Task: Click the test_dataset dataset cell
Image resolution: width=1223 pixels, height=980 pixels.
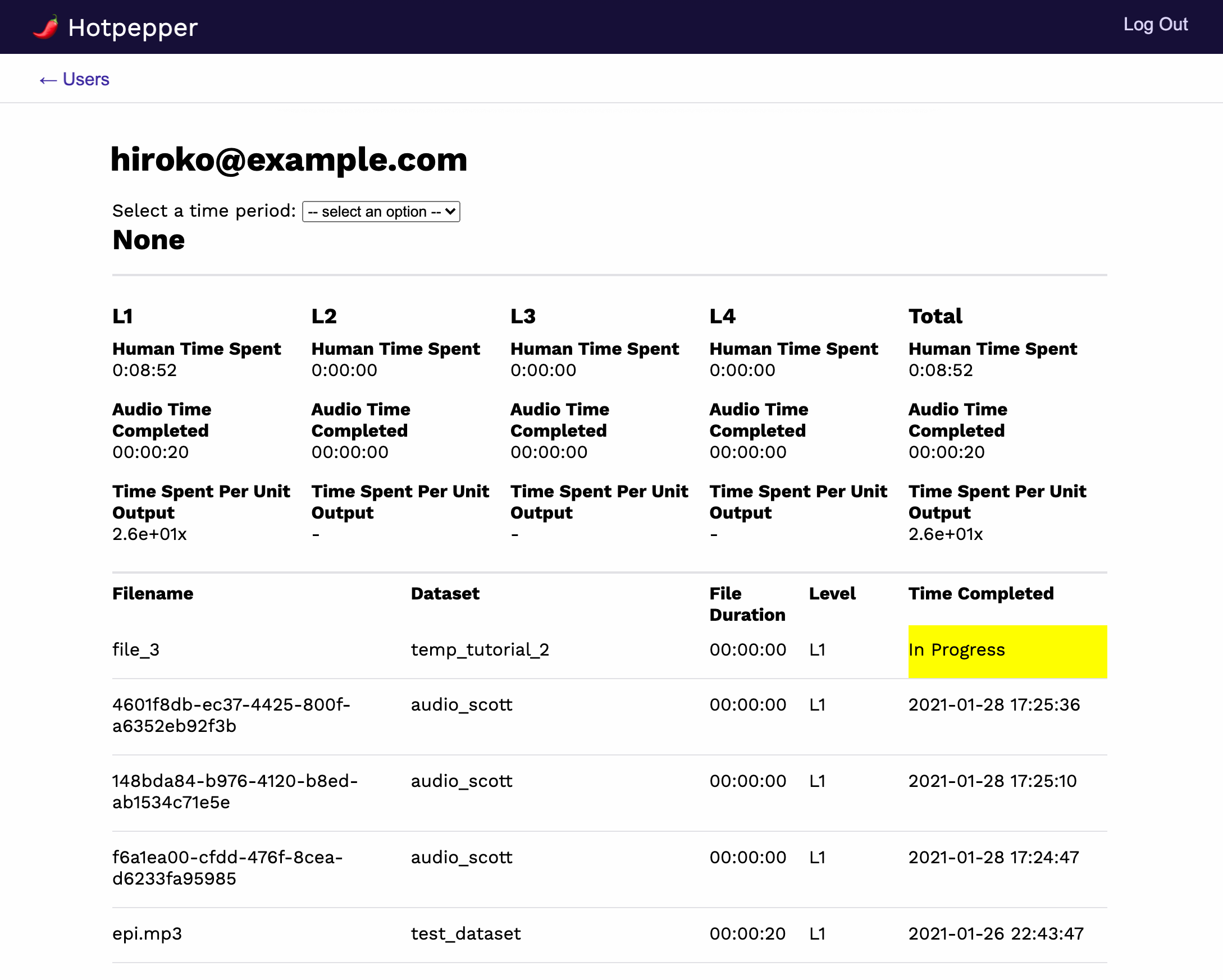Action: click(x=465, y=933)
